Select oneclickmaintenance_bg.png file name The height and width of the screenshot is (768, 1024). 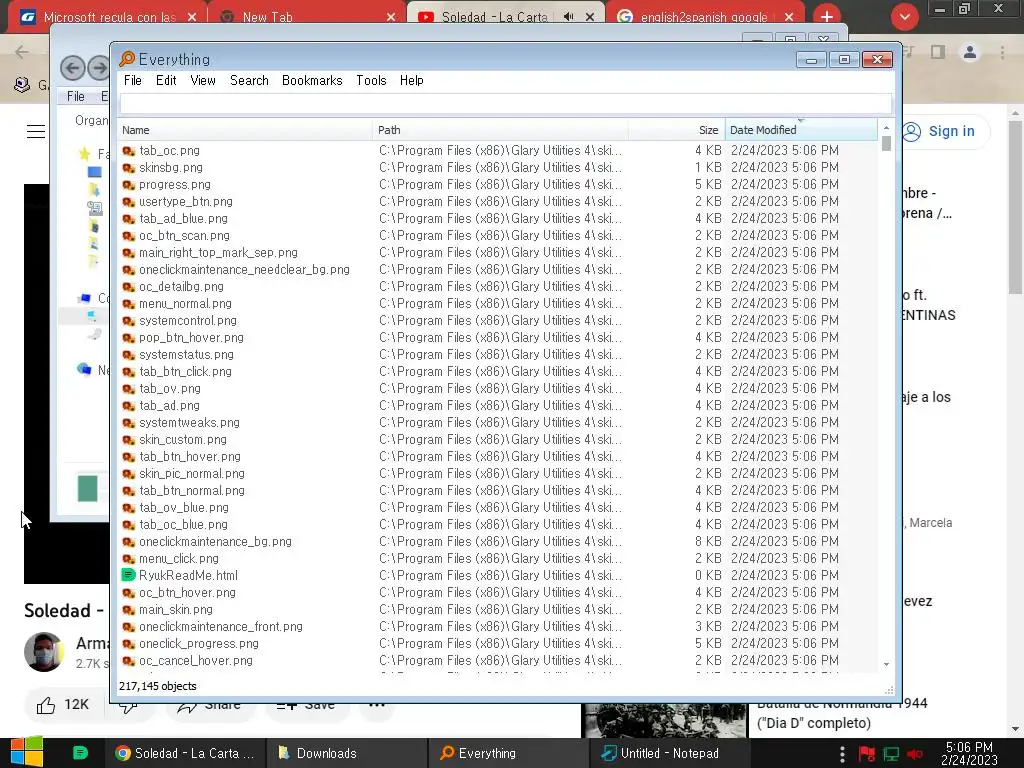216,541
